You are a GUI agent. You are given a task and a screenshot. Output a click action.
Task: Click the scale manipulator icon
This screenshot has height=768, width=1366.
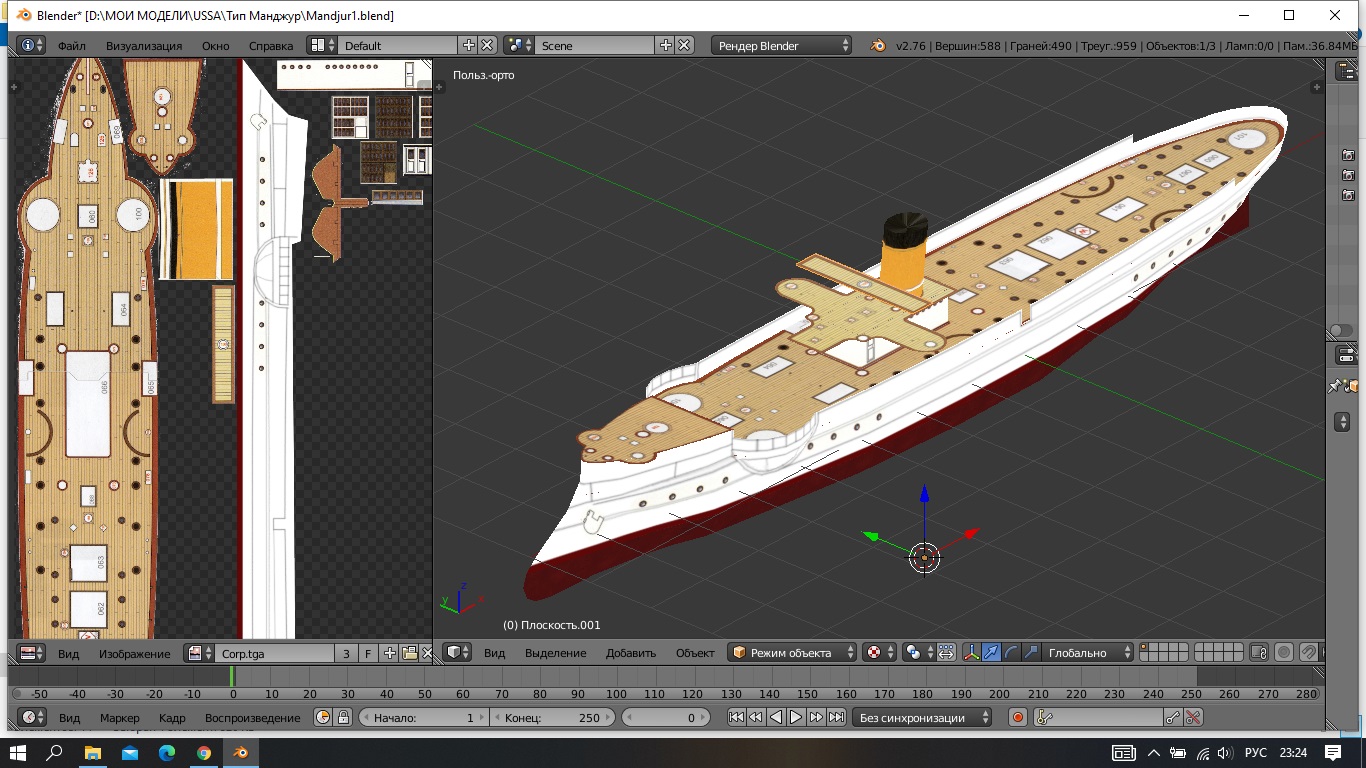[x=1031, y=653]
